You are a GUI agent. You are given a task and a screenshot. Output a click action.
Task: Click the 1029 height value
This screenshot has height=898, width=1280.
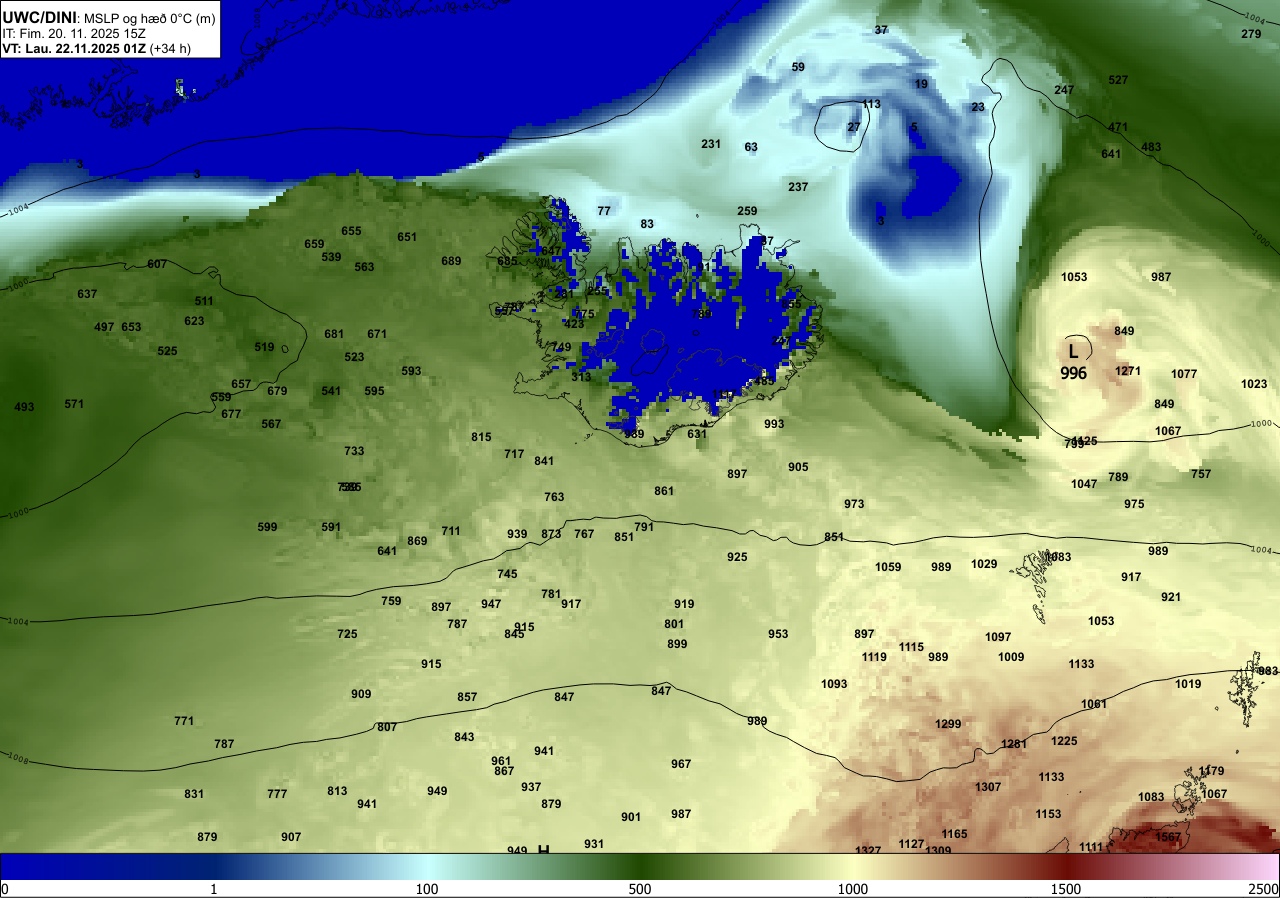pos(984,564)
